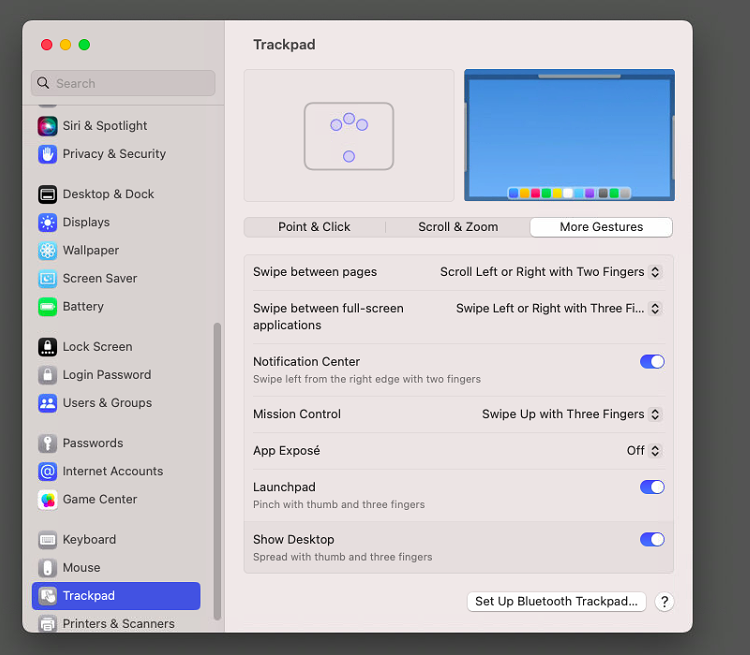Click the Displays sun icon

[x=47, y=222]
